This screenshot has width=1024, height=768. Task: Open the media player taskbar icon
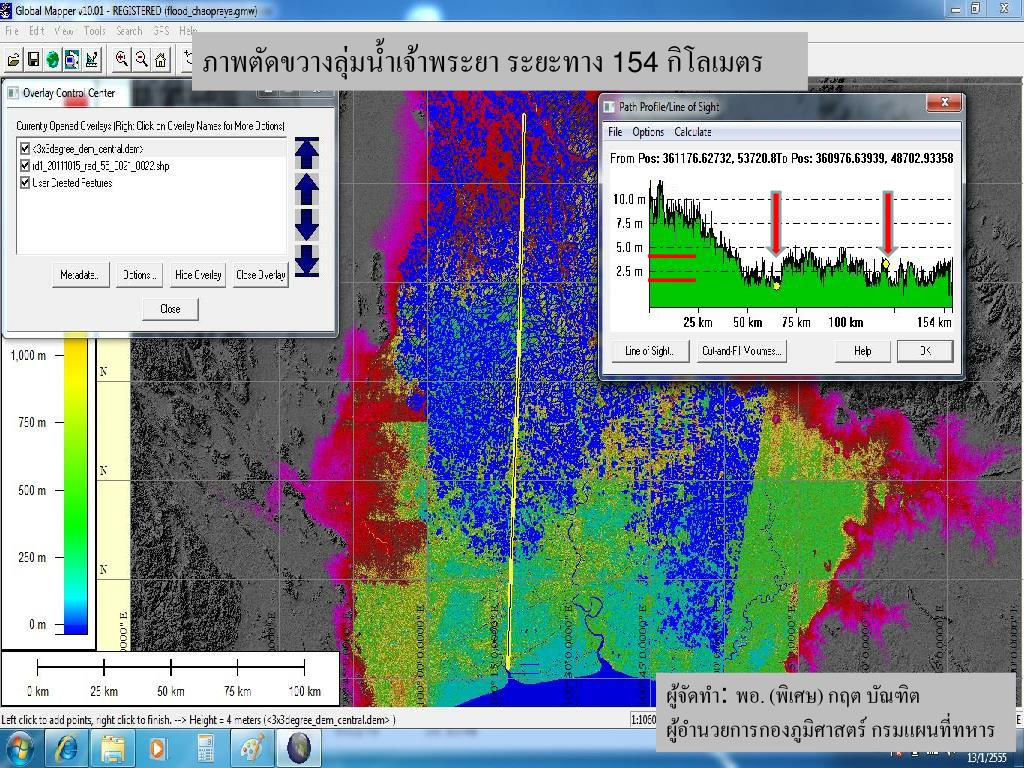click(159, 748)
